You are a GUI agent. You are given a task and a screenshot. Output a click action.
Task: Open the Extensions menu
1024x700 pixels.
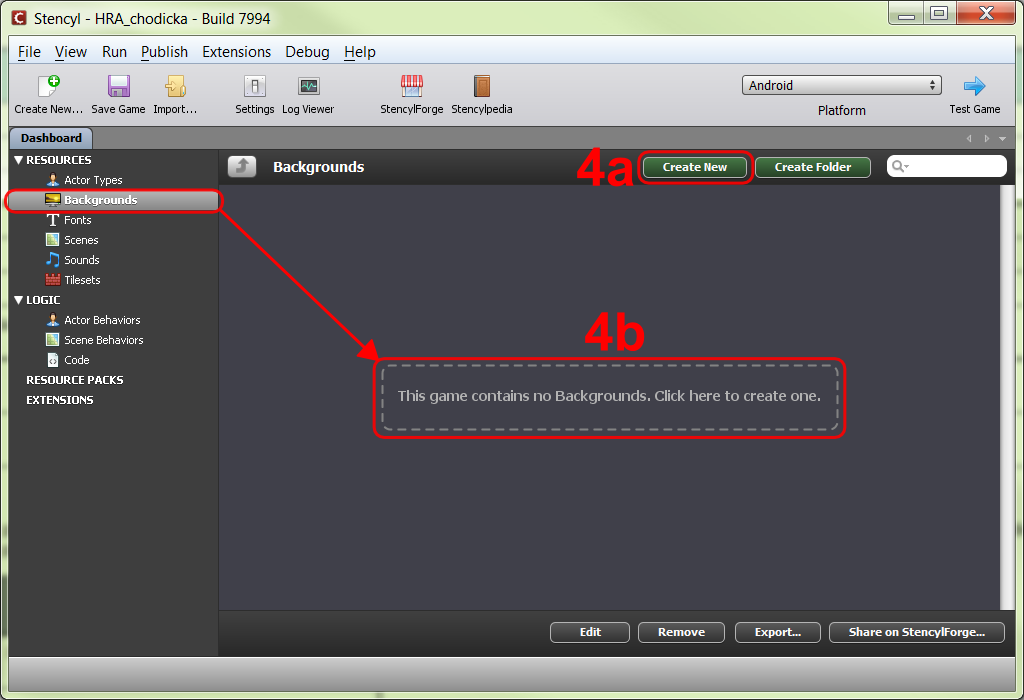(236, 52)
